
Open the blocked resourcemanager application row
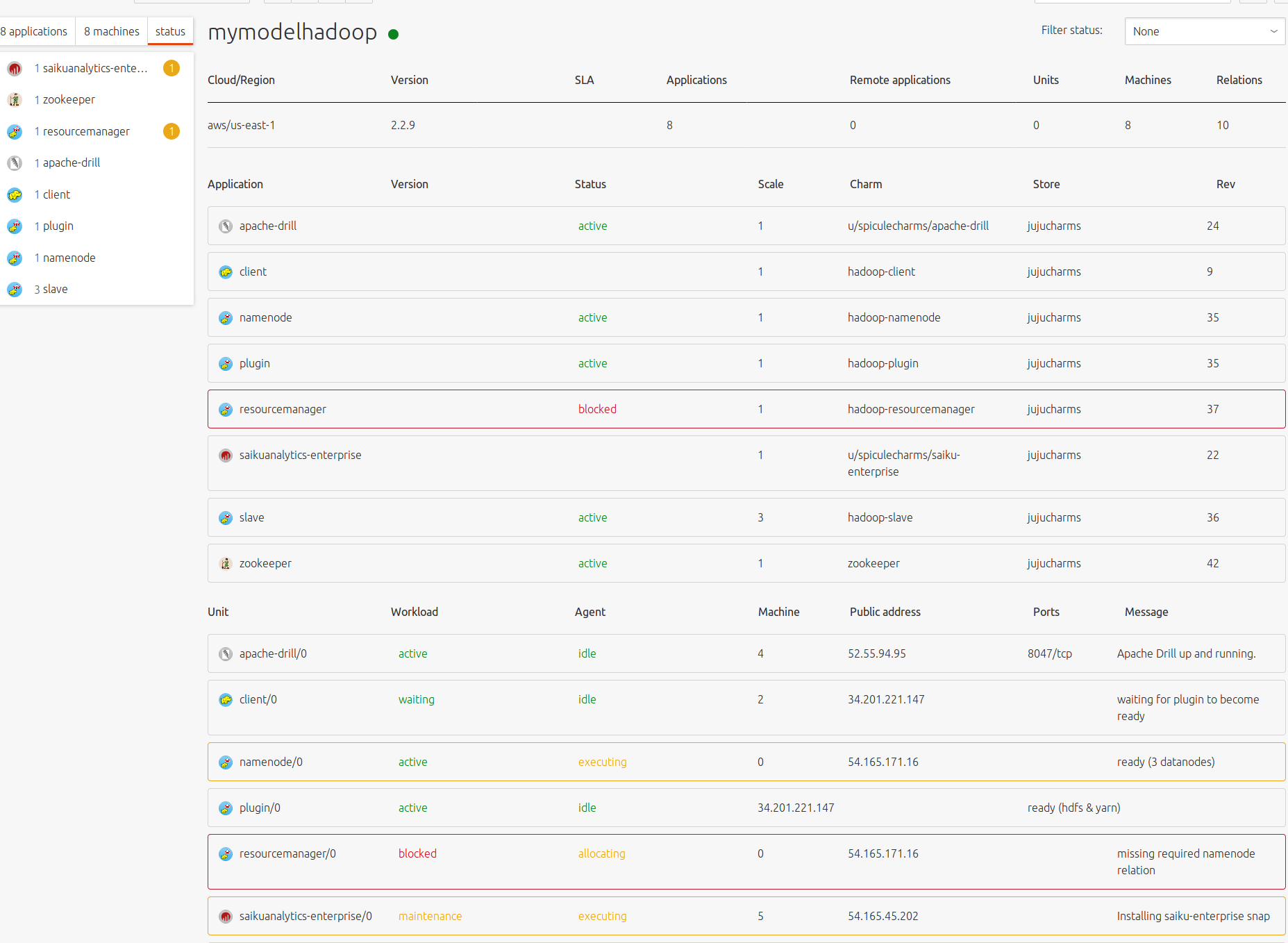point(746,409)
